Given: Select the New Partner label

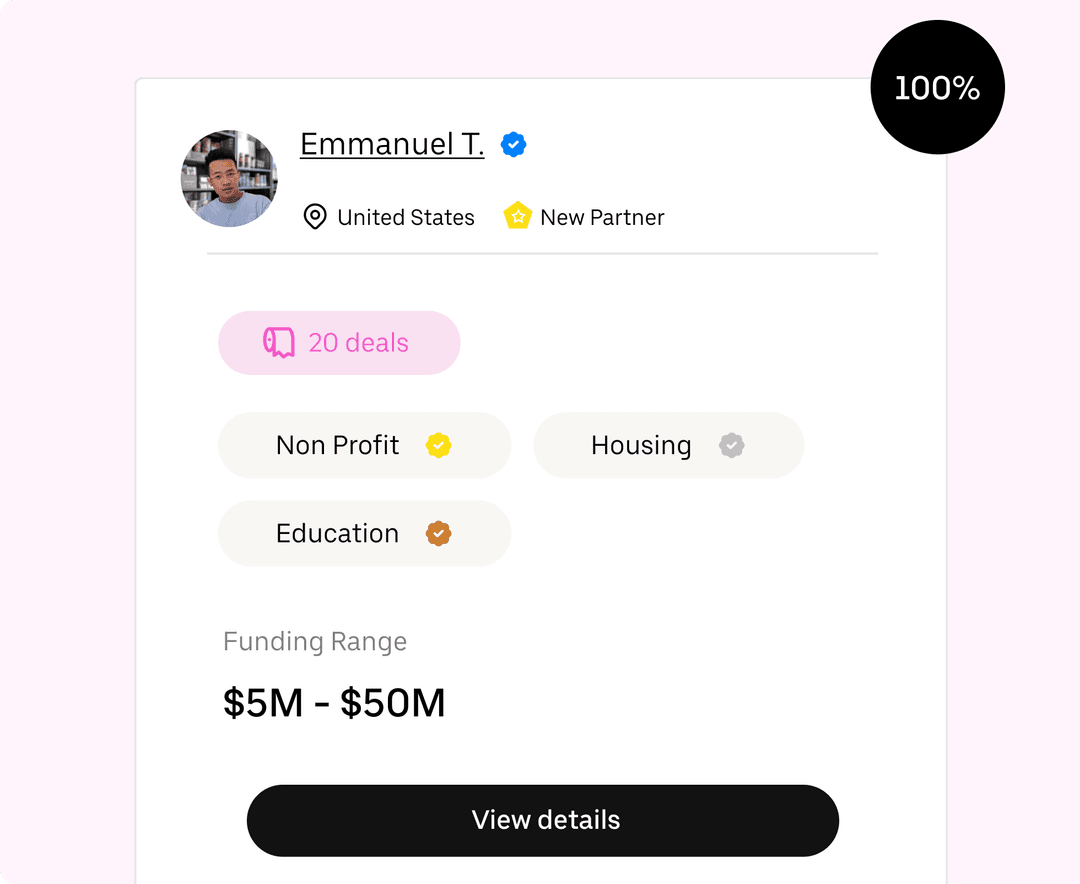Looking at the screenshot, I should [601, 216].
